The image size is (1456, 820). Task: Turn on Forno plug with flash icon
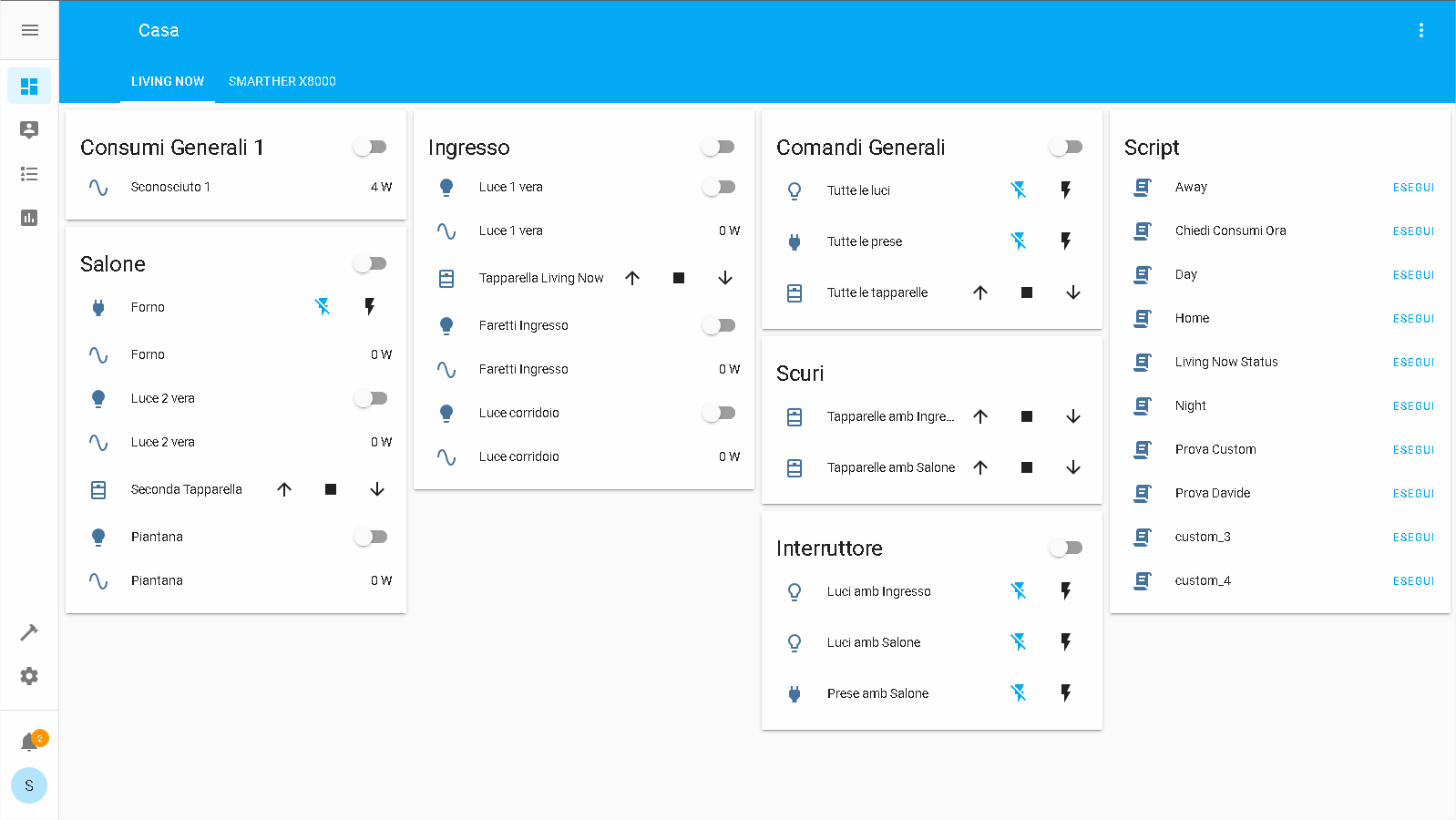370,307
